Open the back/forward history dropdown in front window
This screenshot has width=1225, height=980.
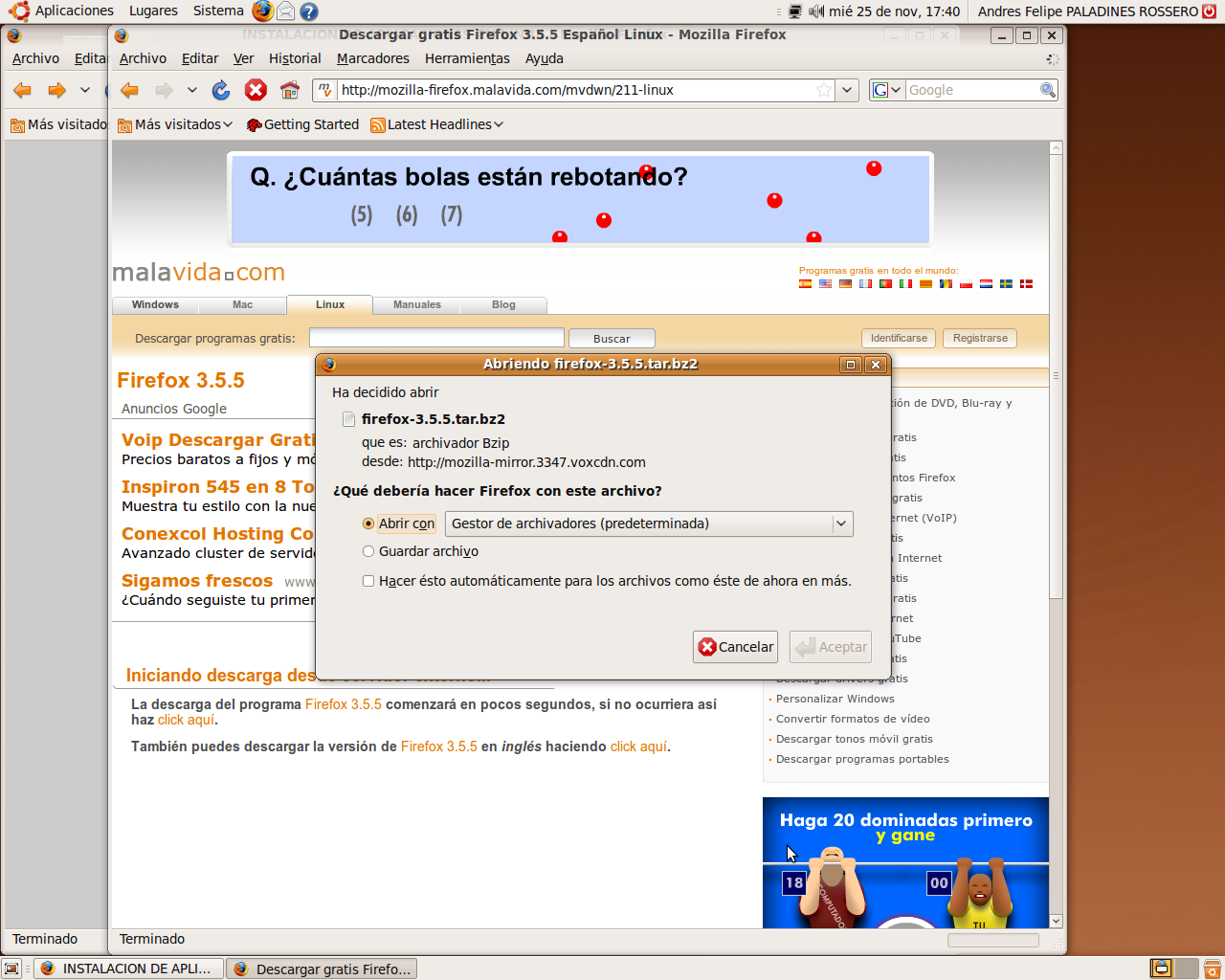[x=192, y=90]
